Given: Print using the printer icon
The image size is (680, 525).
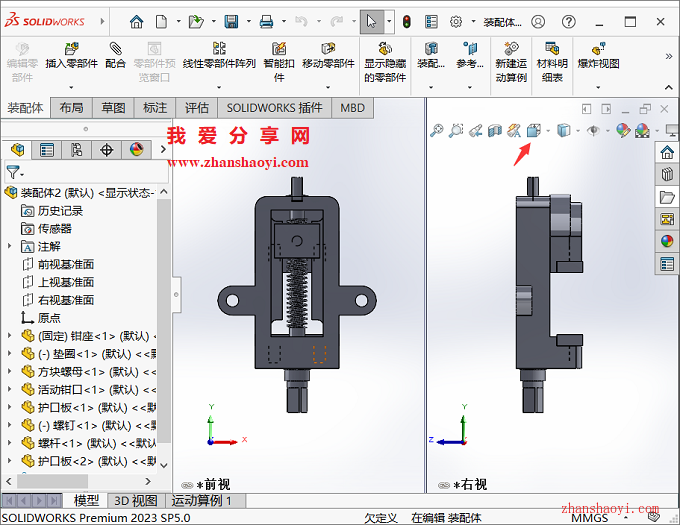Looking at the screenshot, I should pyautogui.click(x=266, y=21).
